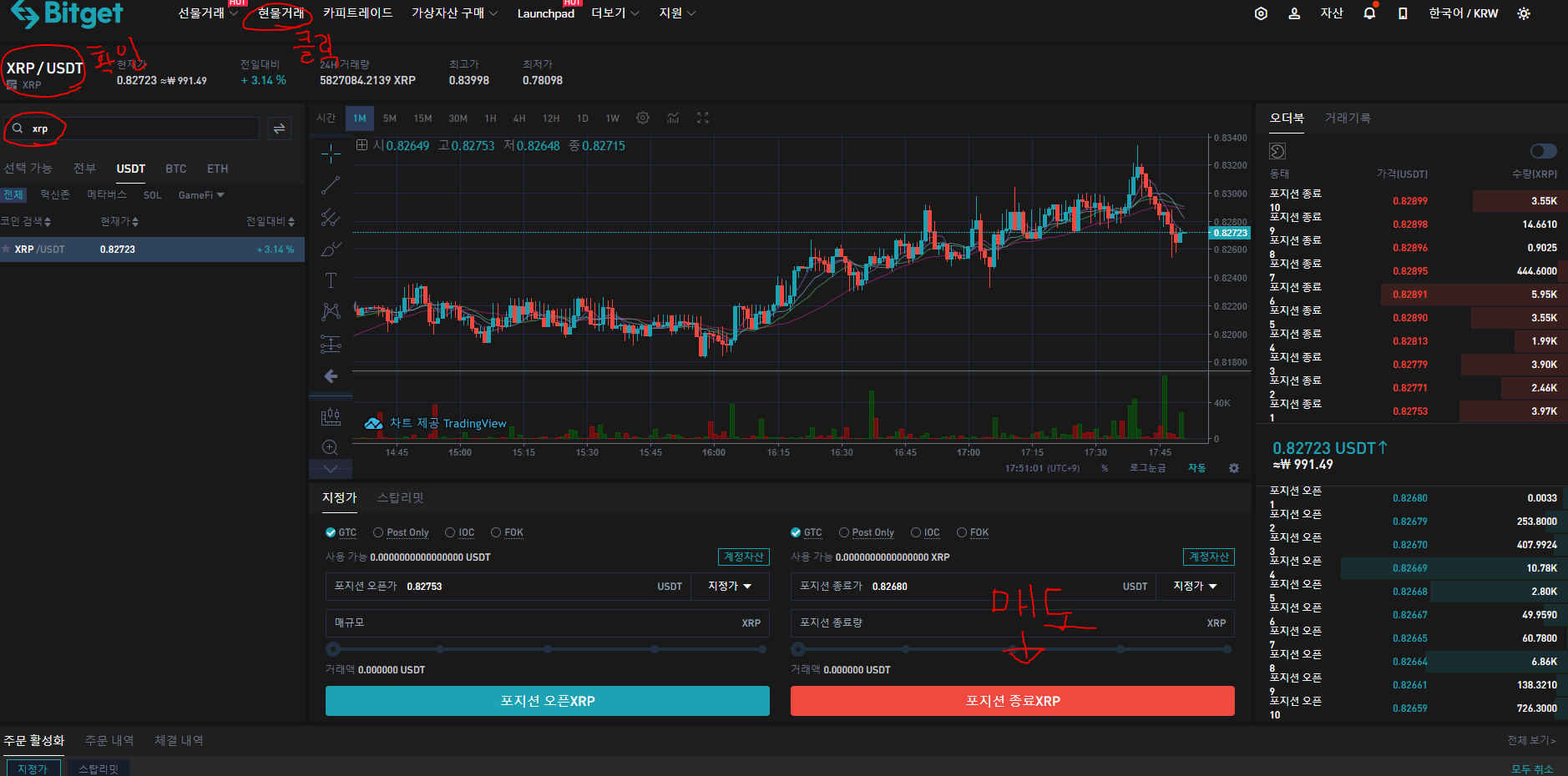Expand the 더보기 dropdown menu
1568x776 pixels.
pos(615,13)
